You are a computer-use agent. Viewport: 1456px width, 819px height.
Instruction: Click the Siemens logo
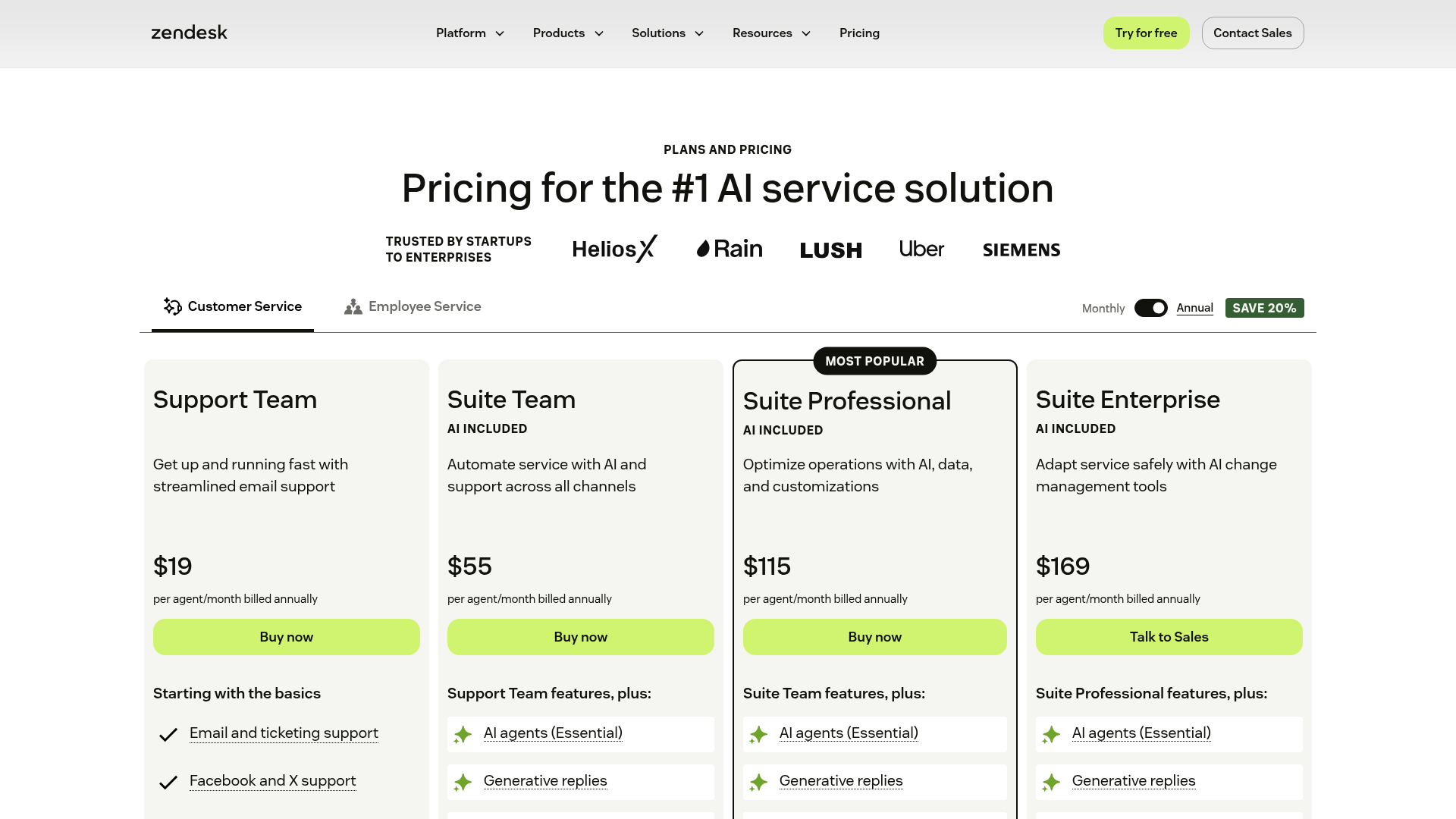pos(1021,249)
